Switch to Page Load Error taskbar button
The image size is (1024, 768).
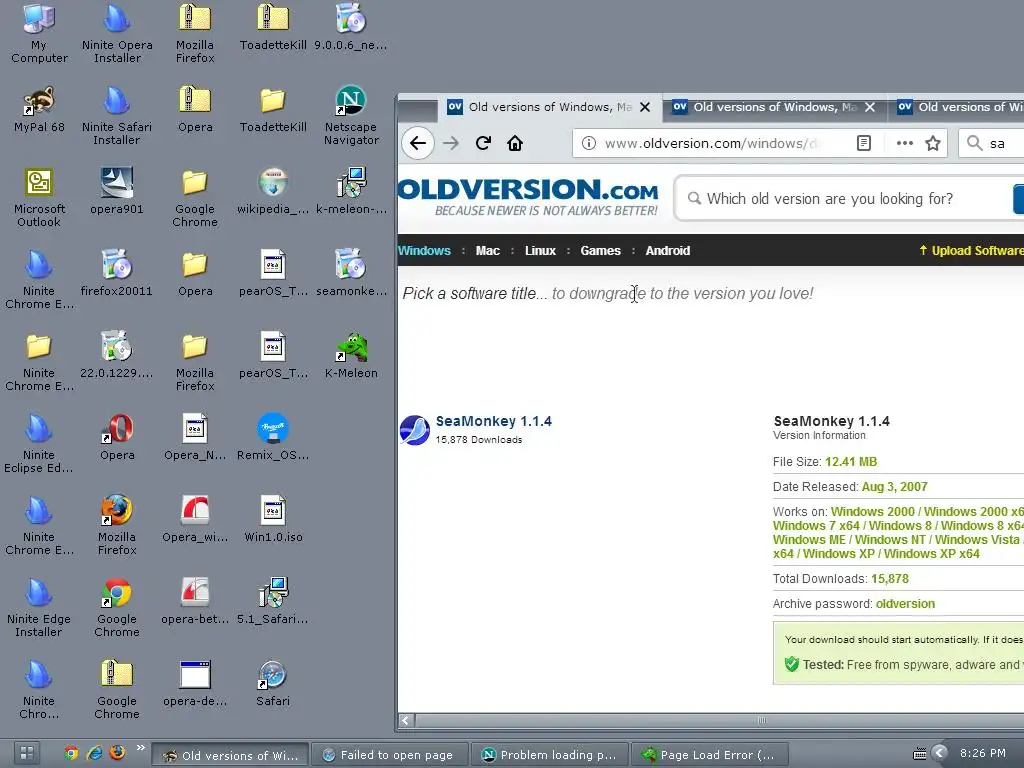click(710, 755)
